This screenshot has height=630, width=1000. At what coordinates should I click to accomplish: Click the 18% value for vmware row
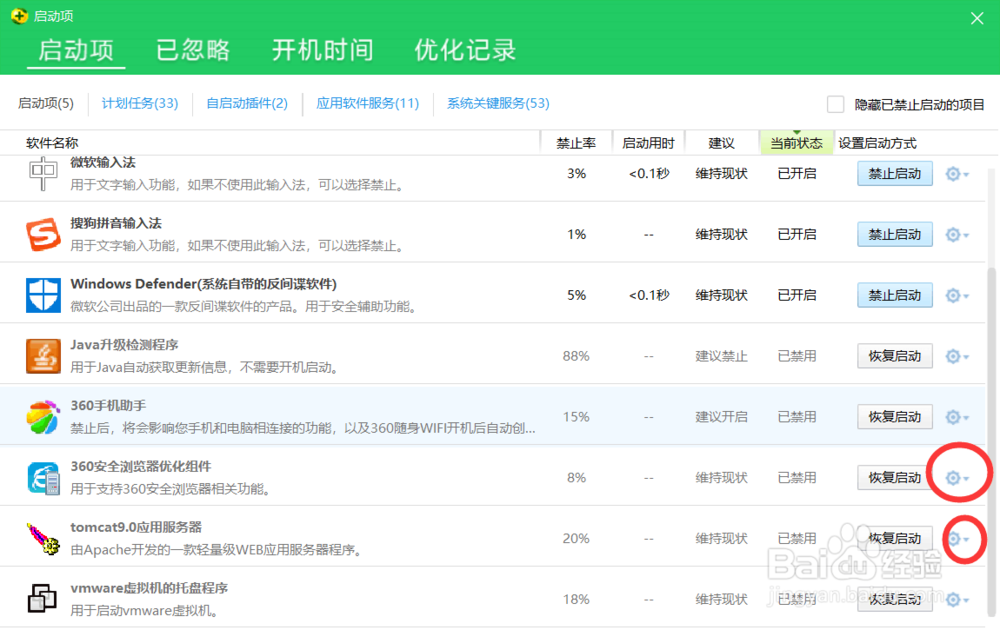[x=576, y=599]
